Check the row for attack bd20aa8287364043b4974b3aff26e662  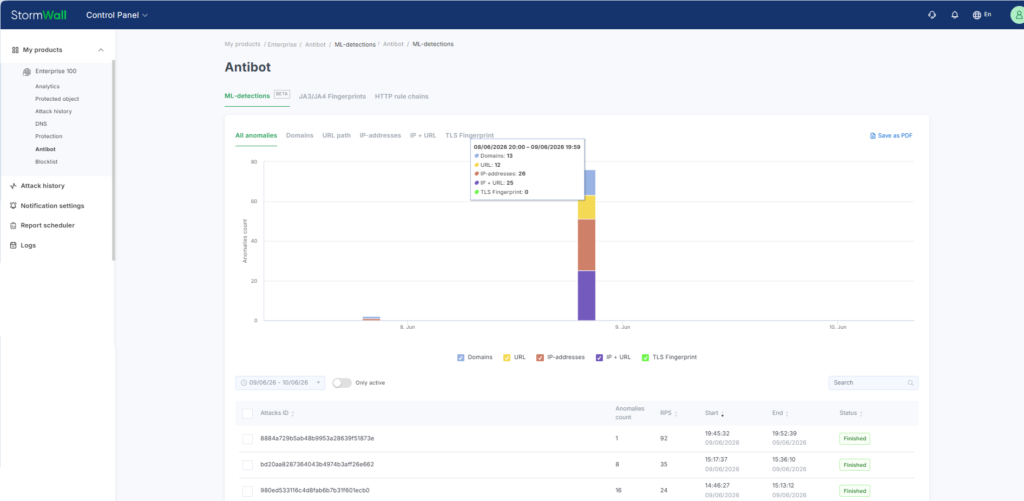click(248, 465)
